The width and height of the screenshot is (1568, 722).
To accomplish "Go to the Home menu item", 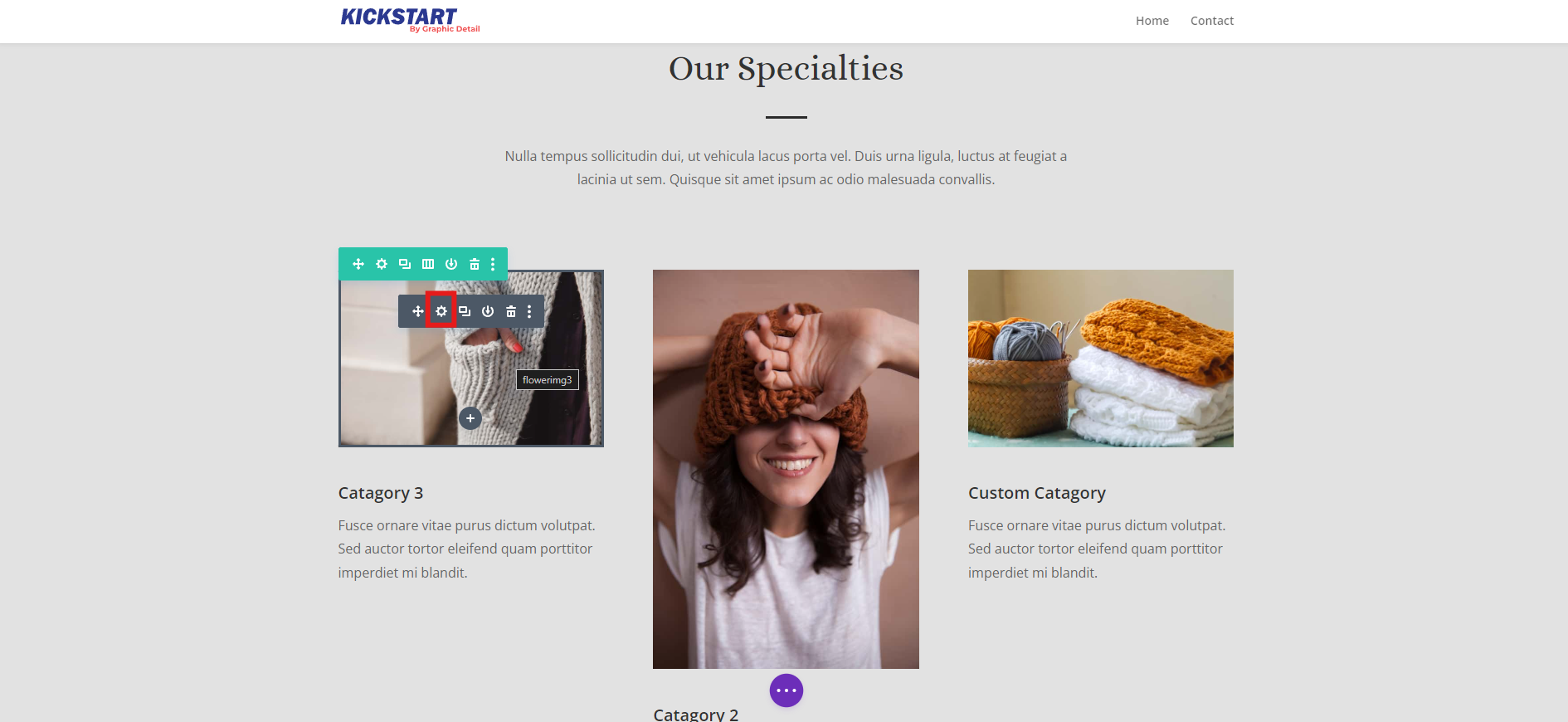I will pyautogui.click(x=1152, y=21).
